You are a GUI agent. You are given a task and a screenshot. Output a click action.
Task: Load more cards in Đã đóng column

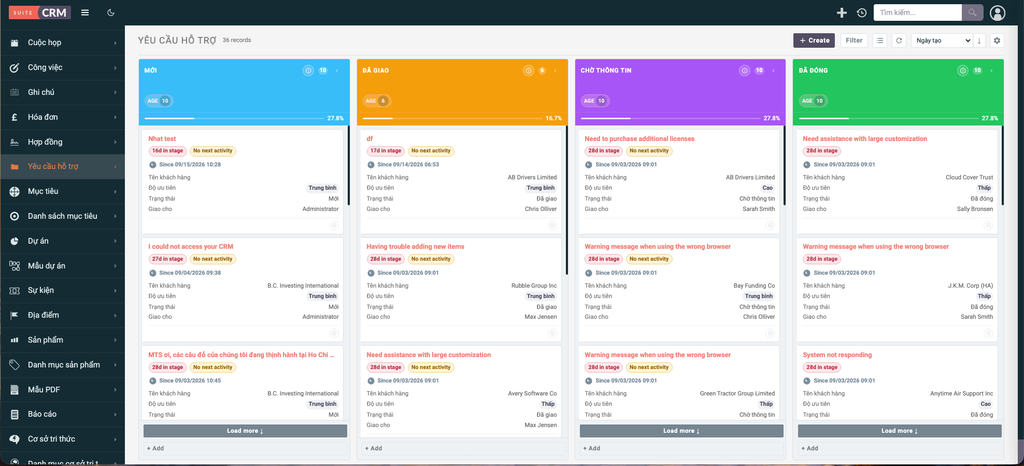point(899,431)
